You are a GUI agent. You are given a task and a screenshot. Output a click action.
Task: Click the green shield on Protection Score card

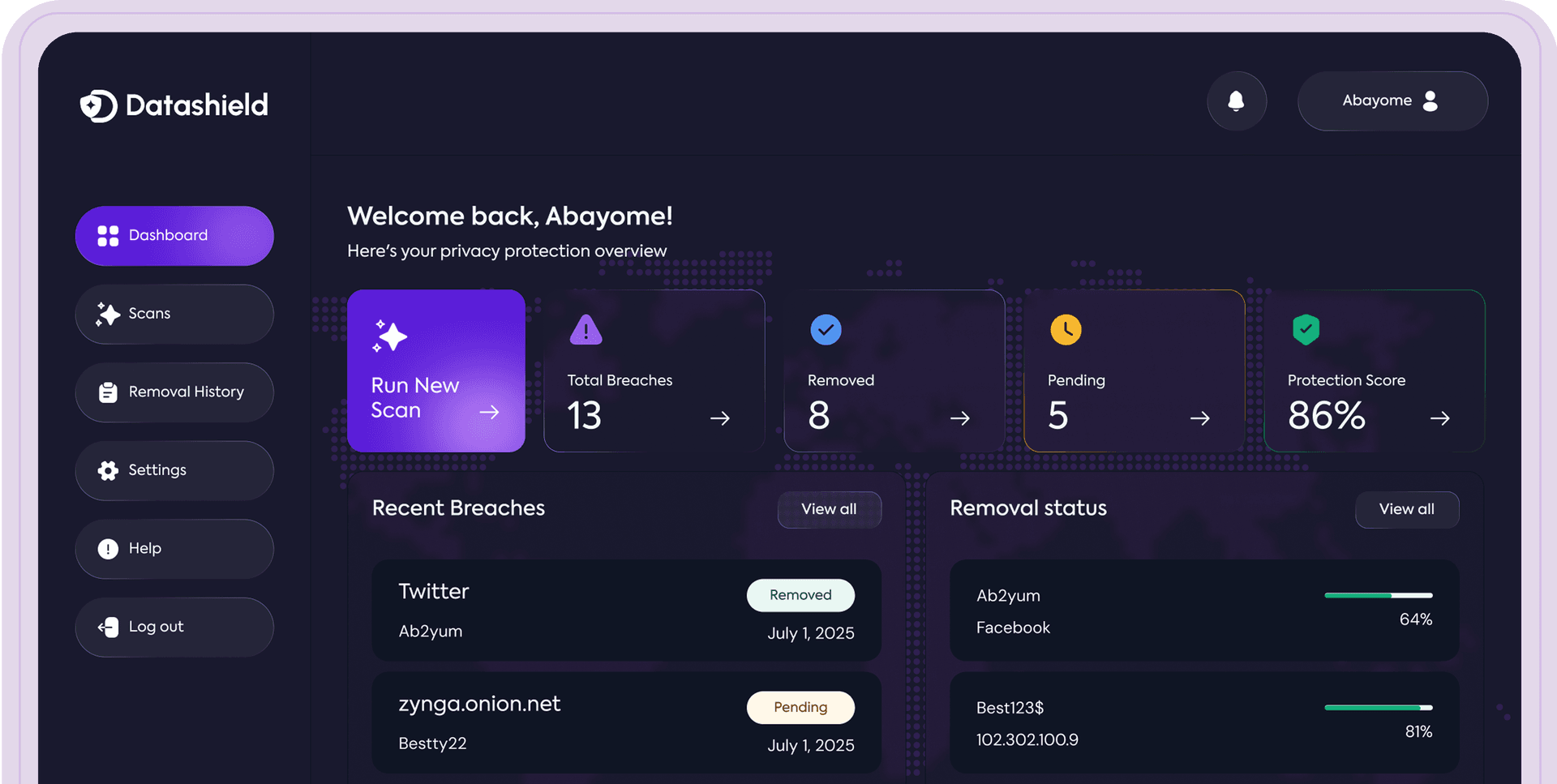click(x=1306, y=329)
